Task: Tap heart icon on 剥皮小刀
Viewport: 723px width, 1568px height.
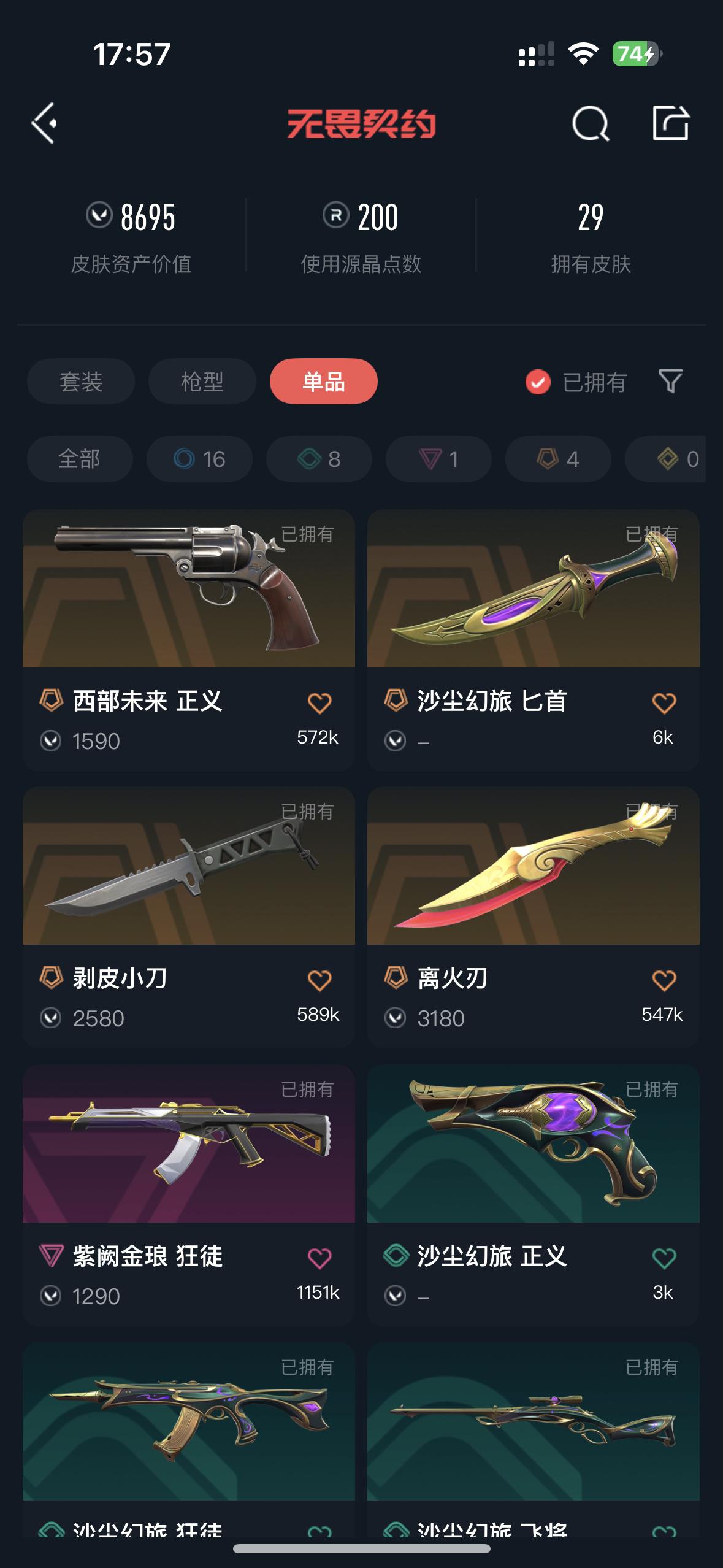Action: tap(319, 980)
